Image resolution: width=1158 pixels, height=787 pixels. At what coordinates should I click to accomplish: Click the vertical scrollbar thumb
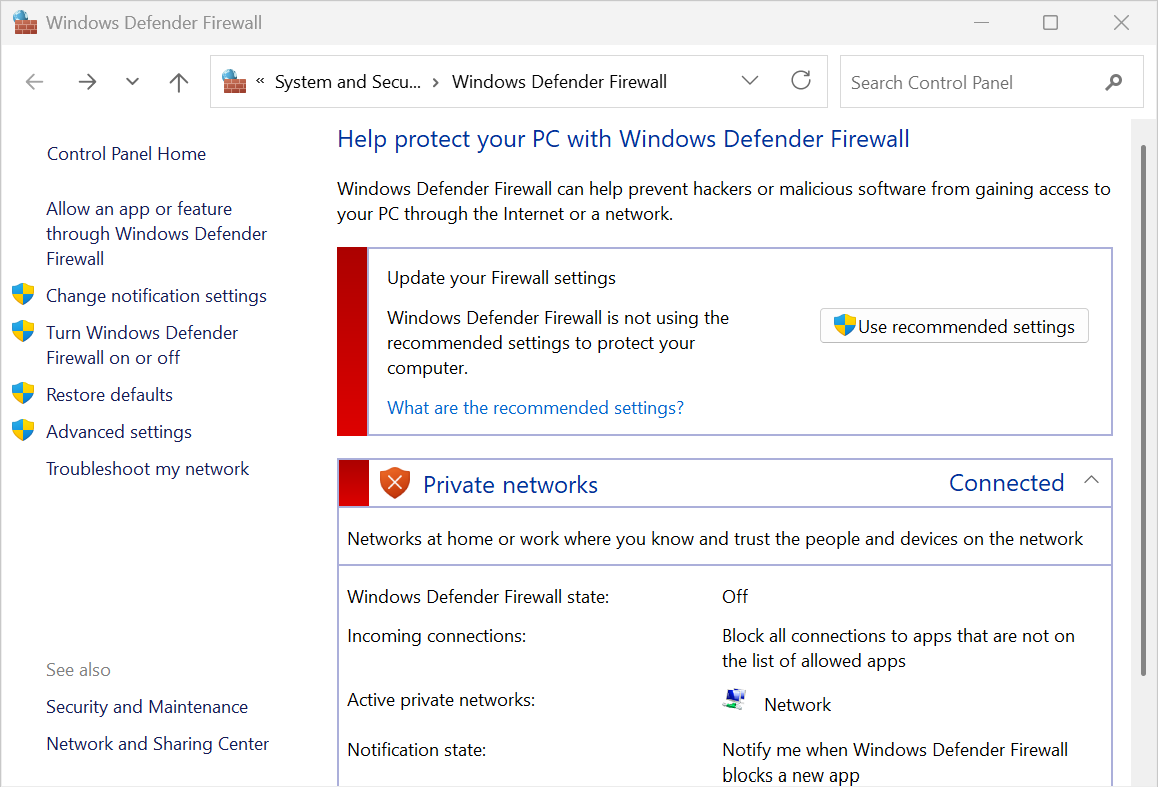coord(1143,410)
